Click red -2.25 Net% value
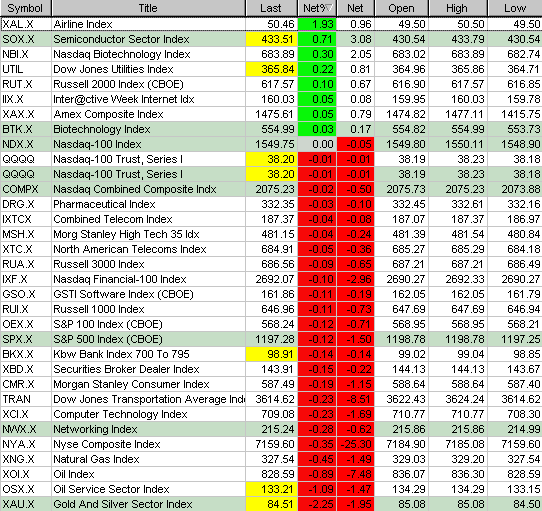Viewport: 542px width, 511px height. (x=317, y=504)
